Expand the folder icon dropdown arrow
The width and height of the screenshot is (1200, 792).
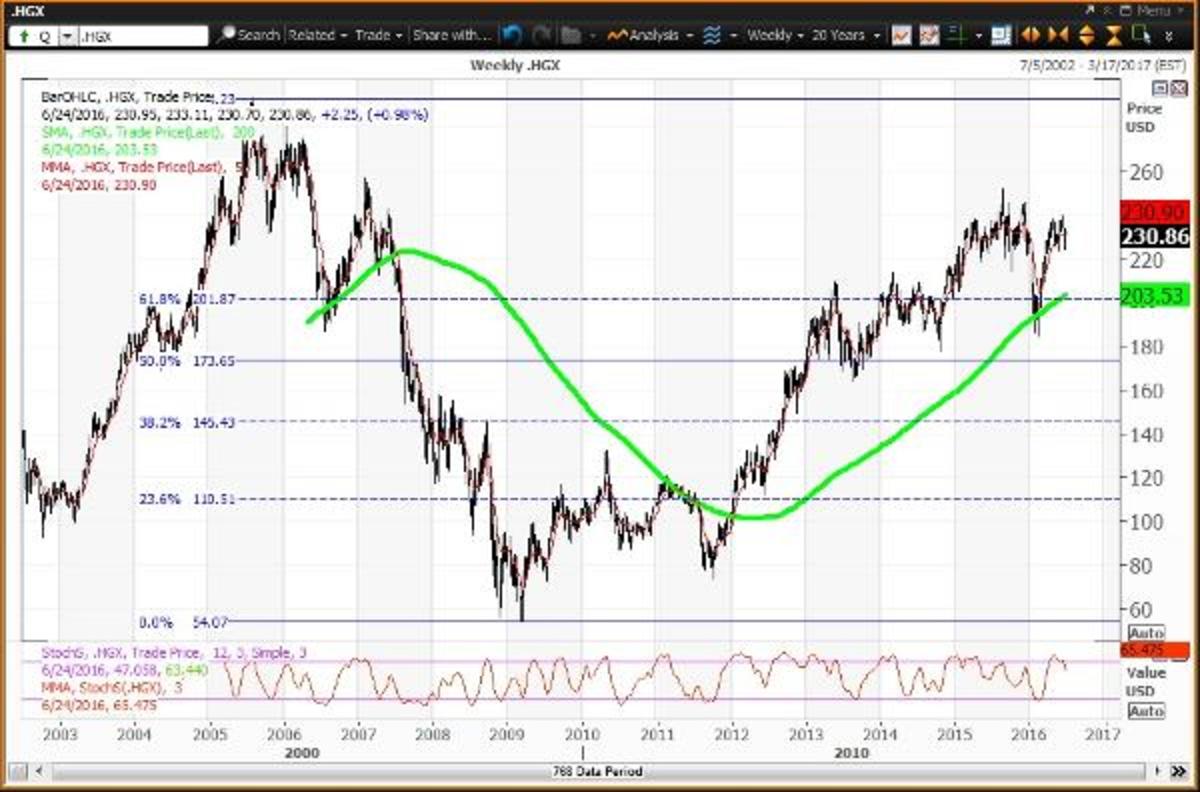pyautogui.click(x=592, y=35)
